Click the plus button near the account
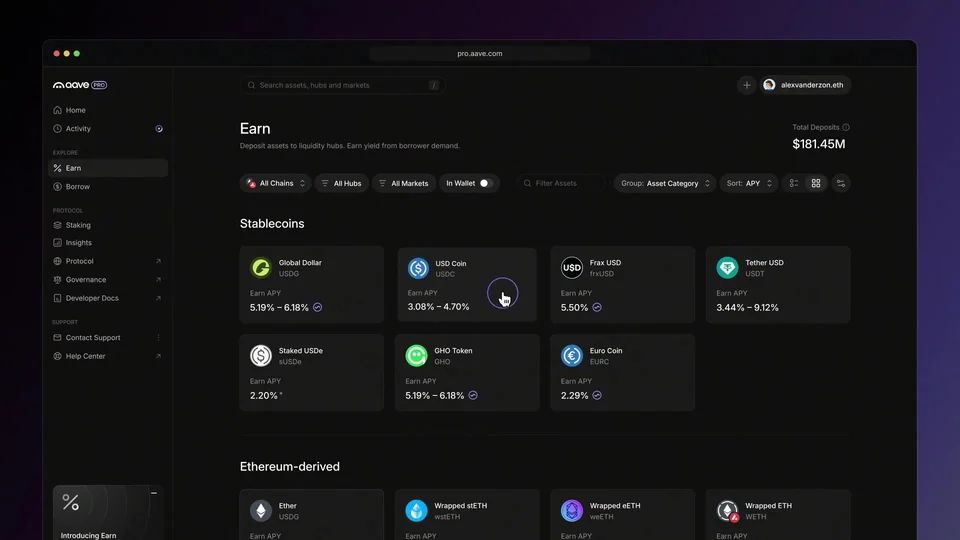 click(x=746, y=85)
